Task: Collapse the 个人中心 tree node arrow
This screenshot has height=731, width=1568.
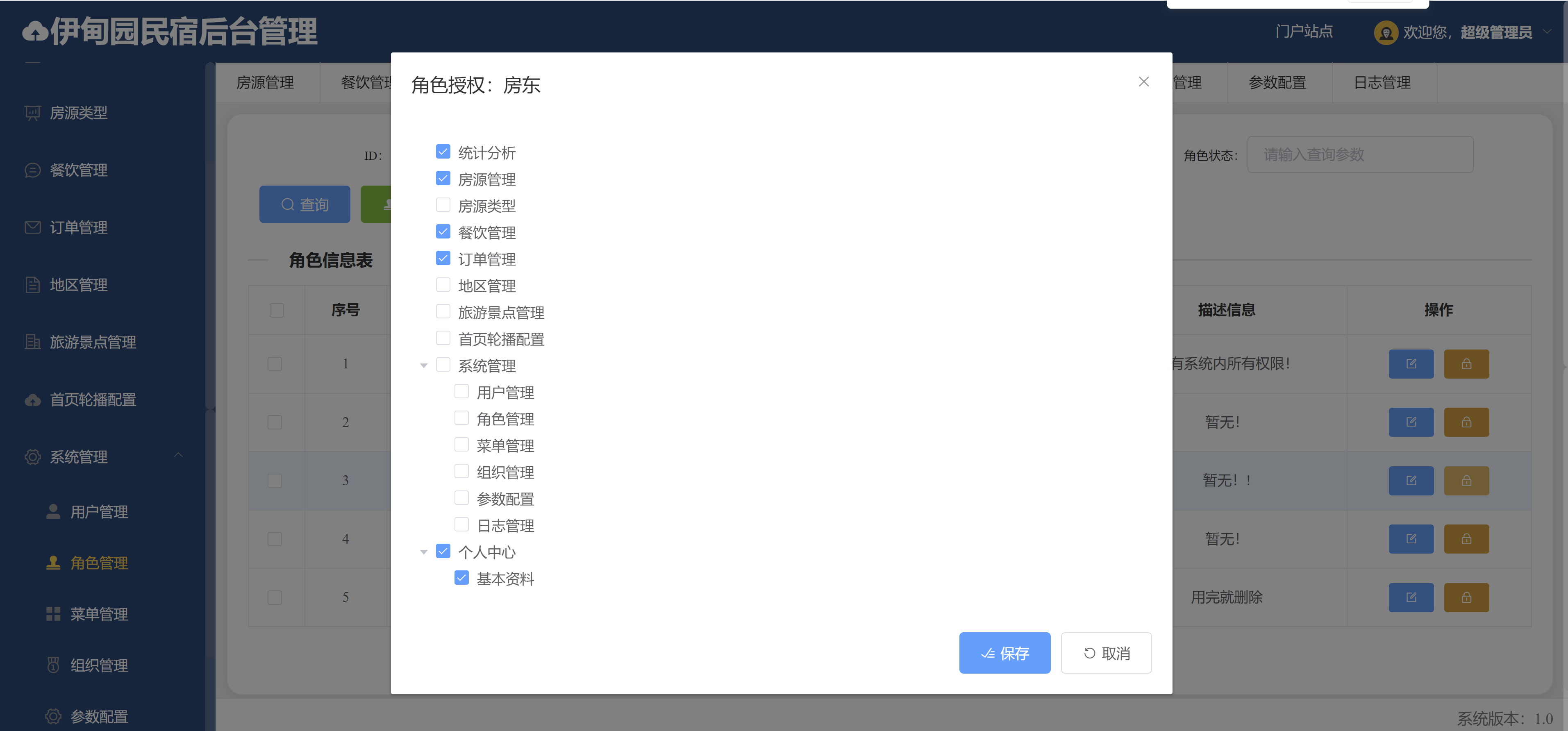Action: [x=424, y=552]
